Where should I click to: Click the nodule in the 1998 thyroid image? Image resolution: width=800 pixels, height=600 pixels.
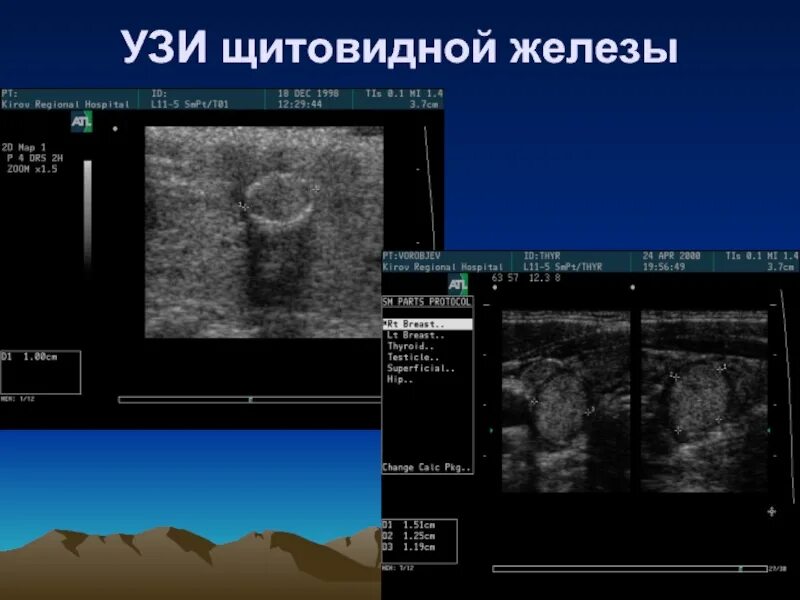[279, 199]
